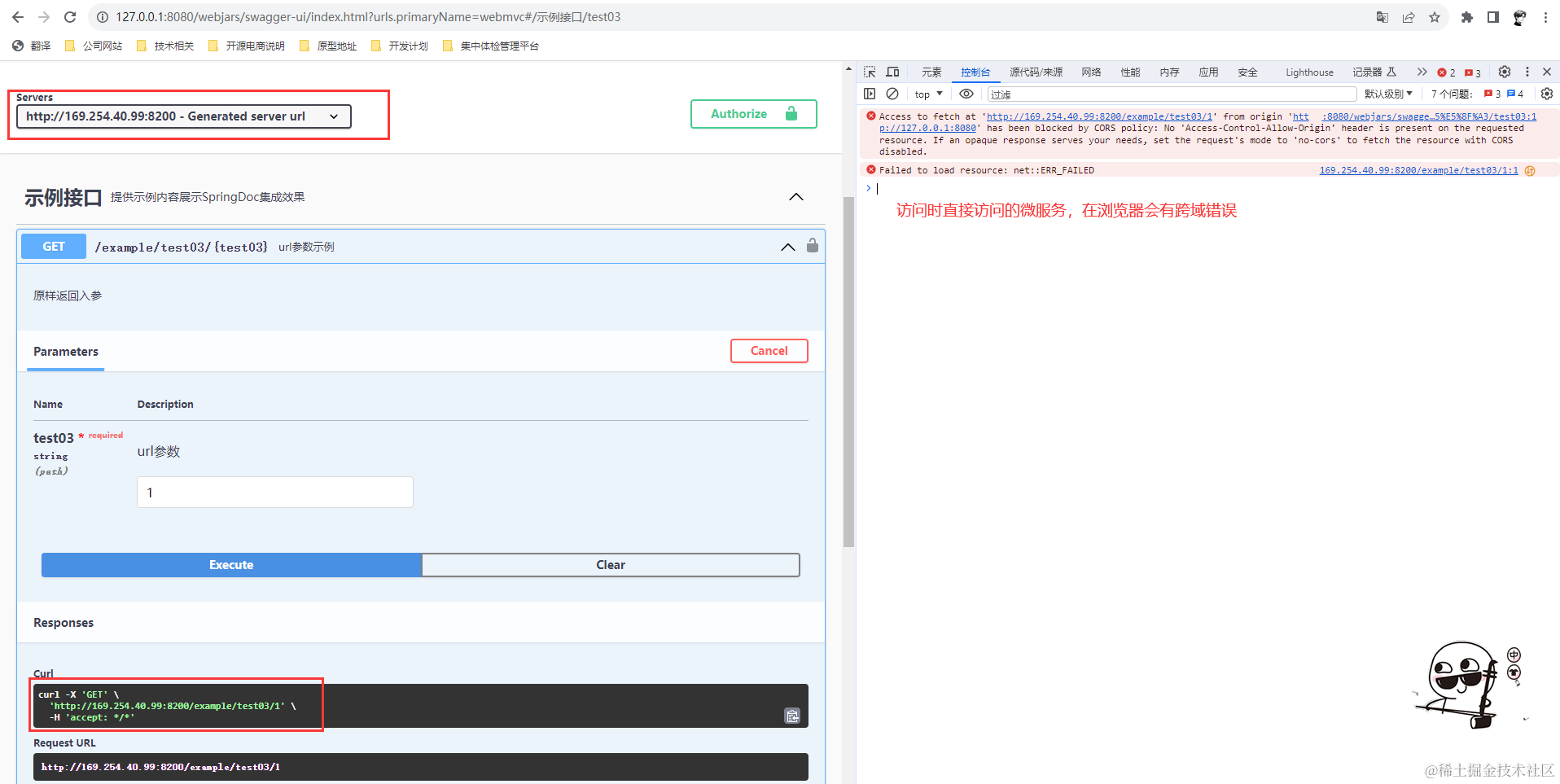Toggle DevTools device toolbar
Viewport: 1560px width, 784px height.
pyautogui.click(x=892, y=72)
